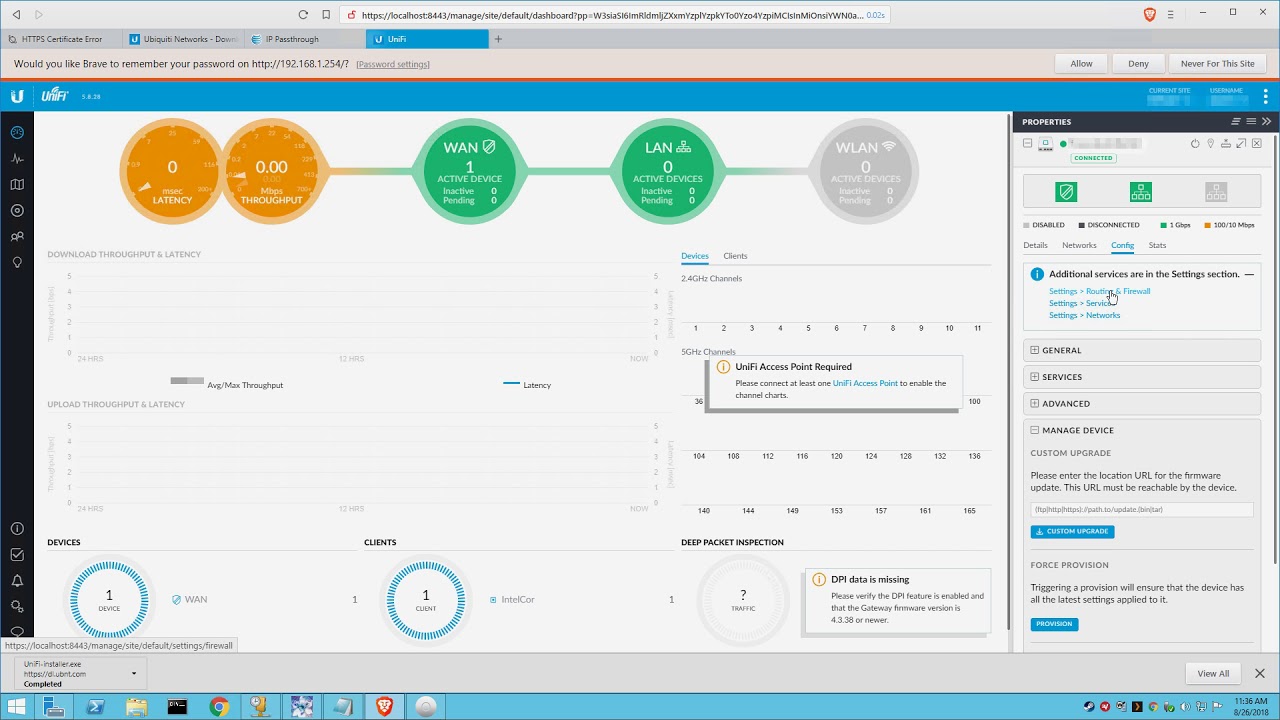Bookmark this page in Brave

tap(326, 15)
